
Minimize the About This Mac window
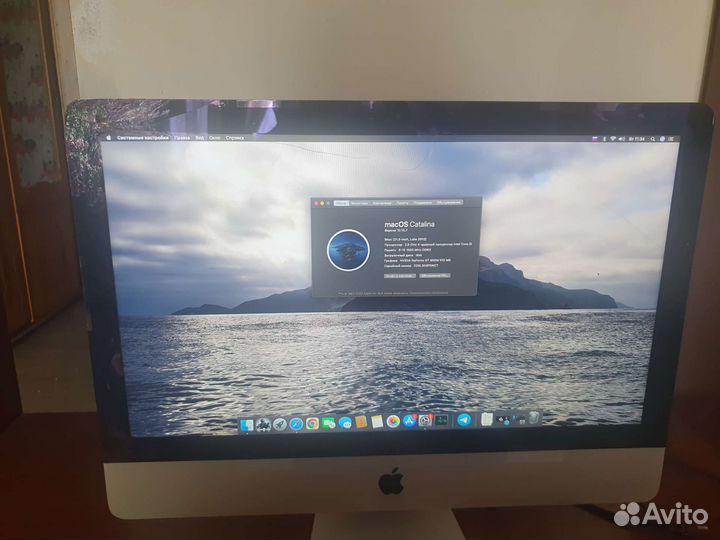pos(322,203)
